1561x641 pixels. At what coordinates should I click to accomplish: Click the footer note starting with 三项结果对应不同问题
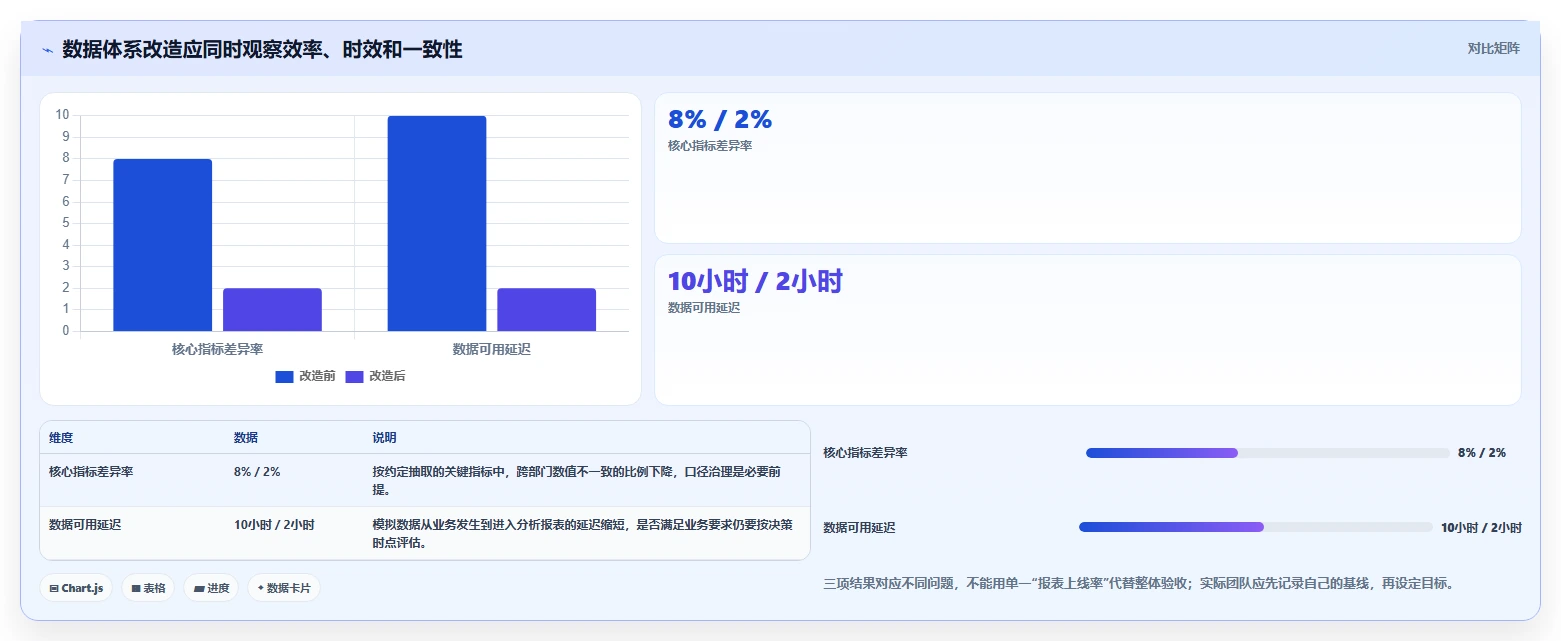[1138, 583]
